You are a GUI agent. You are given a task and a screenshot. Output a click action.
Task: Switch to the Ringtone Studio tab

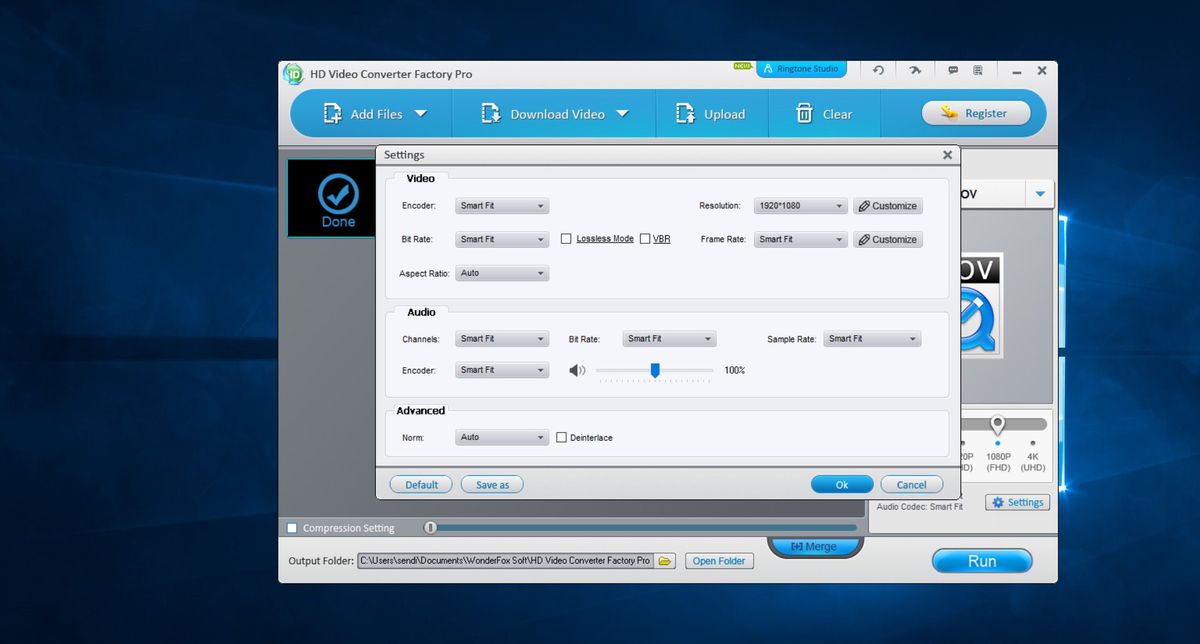pos(800,68)
